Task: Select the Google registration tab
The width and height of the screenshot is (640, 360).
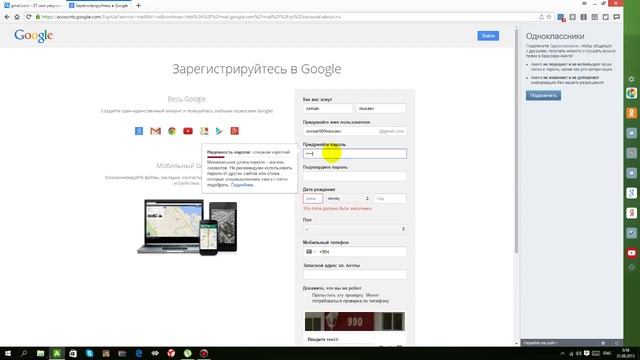Action: (x=98, y=5)
